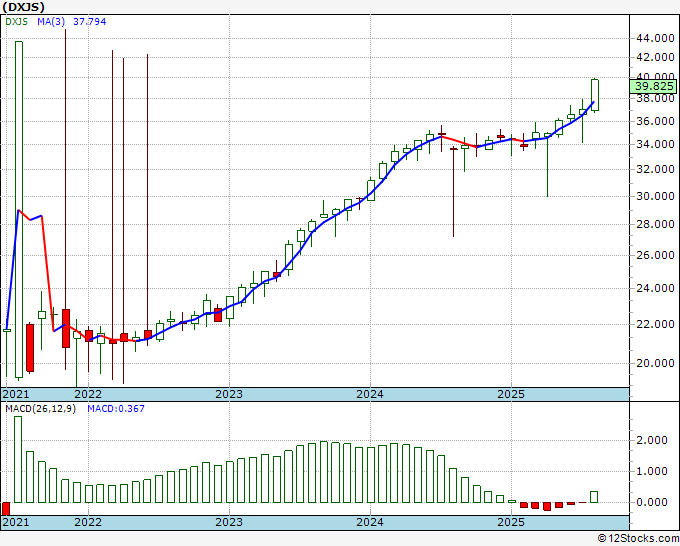This screenshot has width=680, height=546.
Task: Click the 44.000 price axis label
Action: coord(654,38)
